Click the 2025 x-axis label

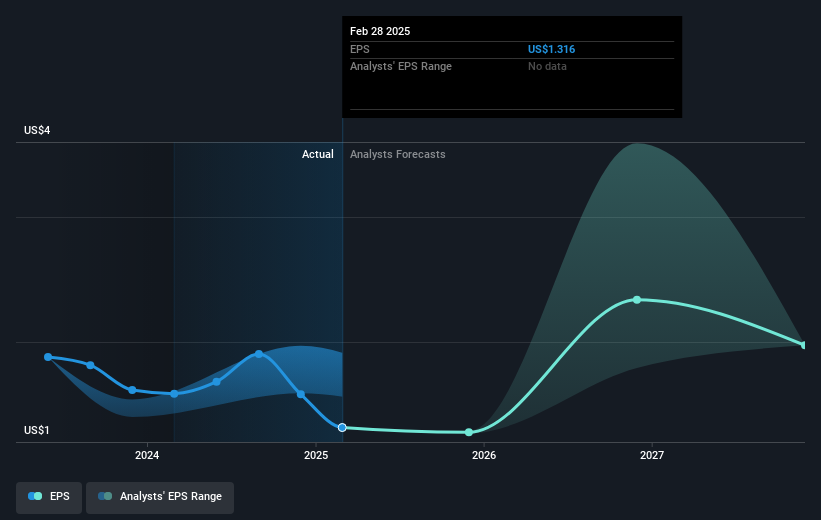316,455
